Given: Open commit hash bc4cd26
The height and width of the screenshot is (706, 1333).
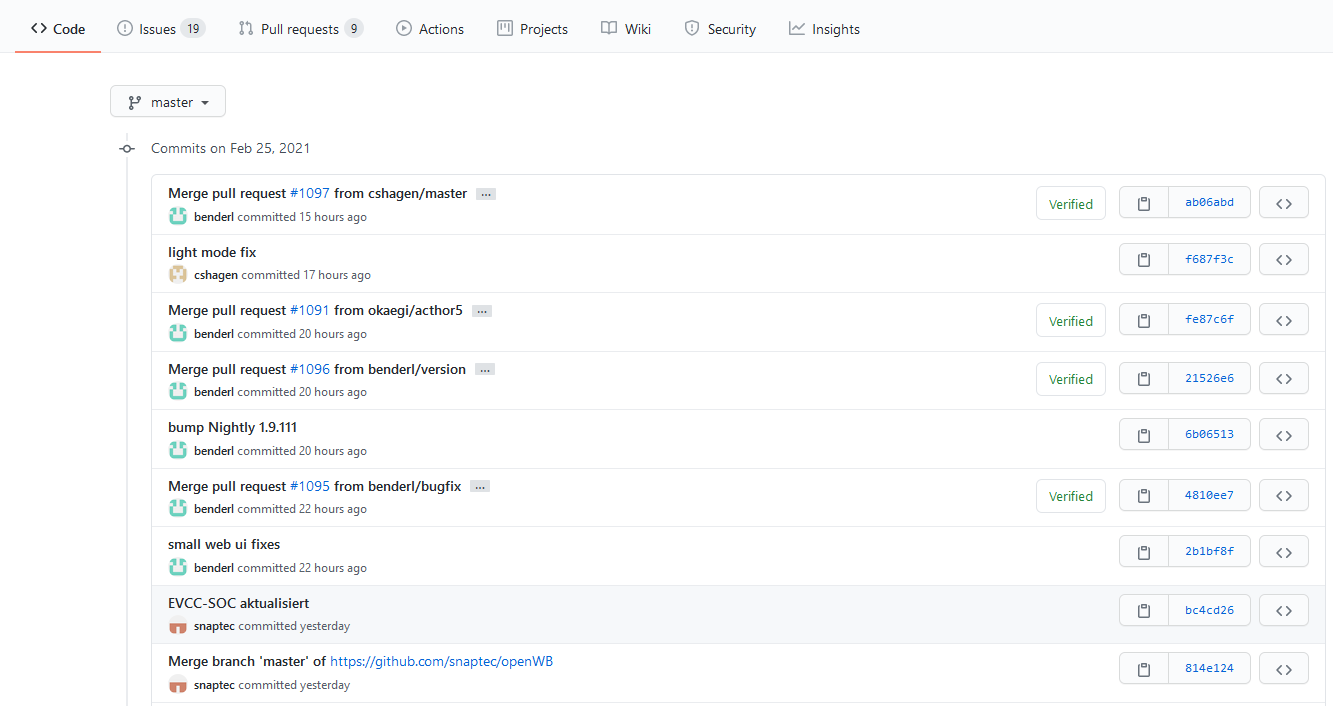Looking at the screenshot, I should tap(1209, 610).
